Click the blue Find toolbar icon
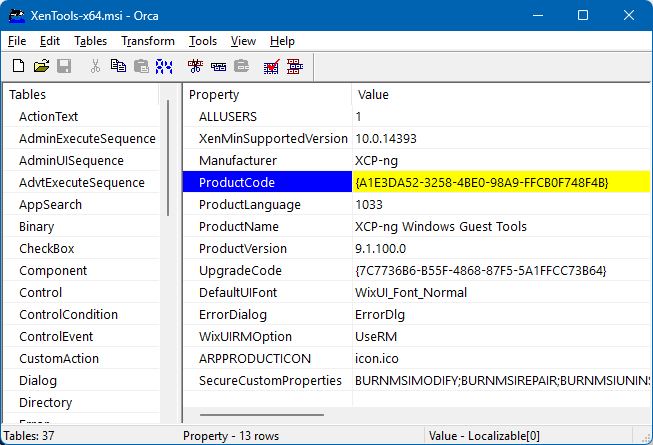The image size is (653, 445). (x=164, y=67)
